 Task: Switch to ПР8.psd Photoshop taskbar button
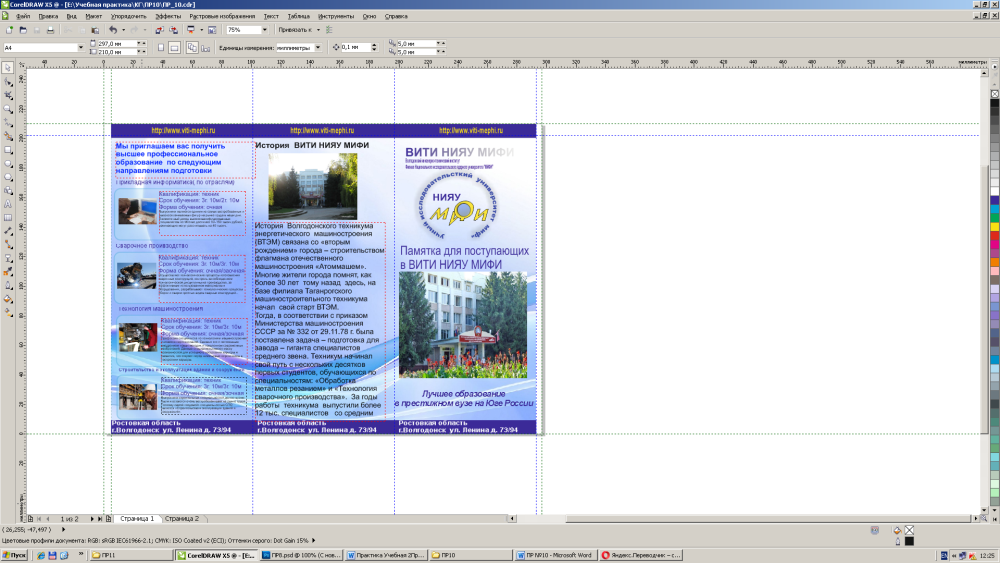pyautogui.click(x=302, y=555)
